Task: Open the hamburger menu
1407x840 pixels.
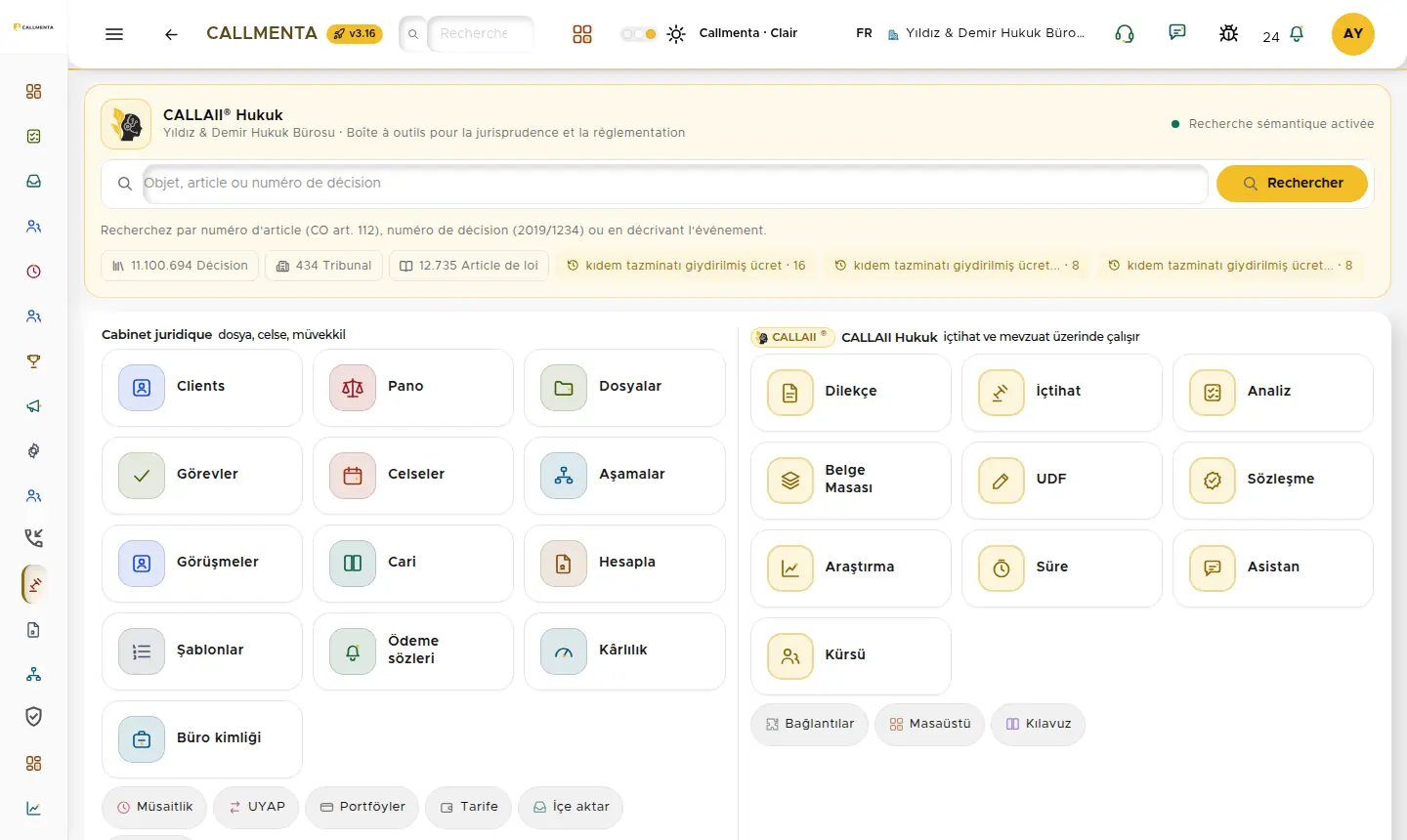Action: coord(114,34)
